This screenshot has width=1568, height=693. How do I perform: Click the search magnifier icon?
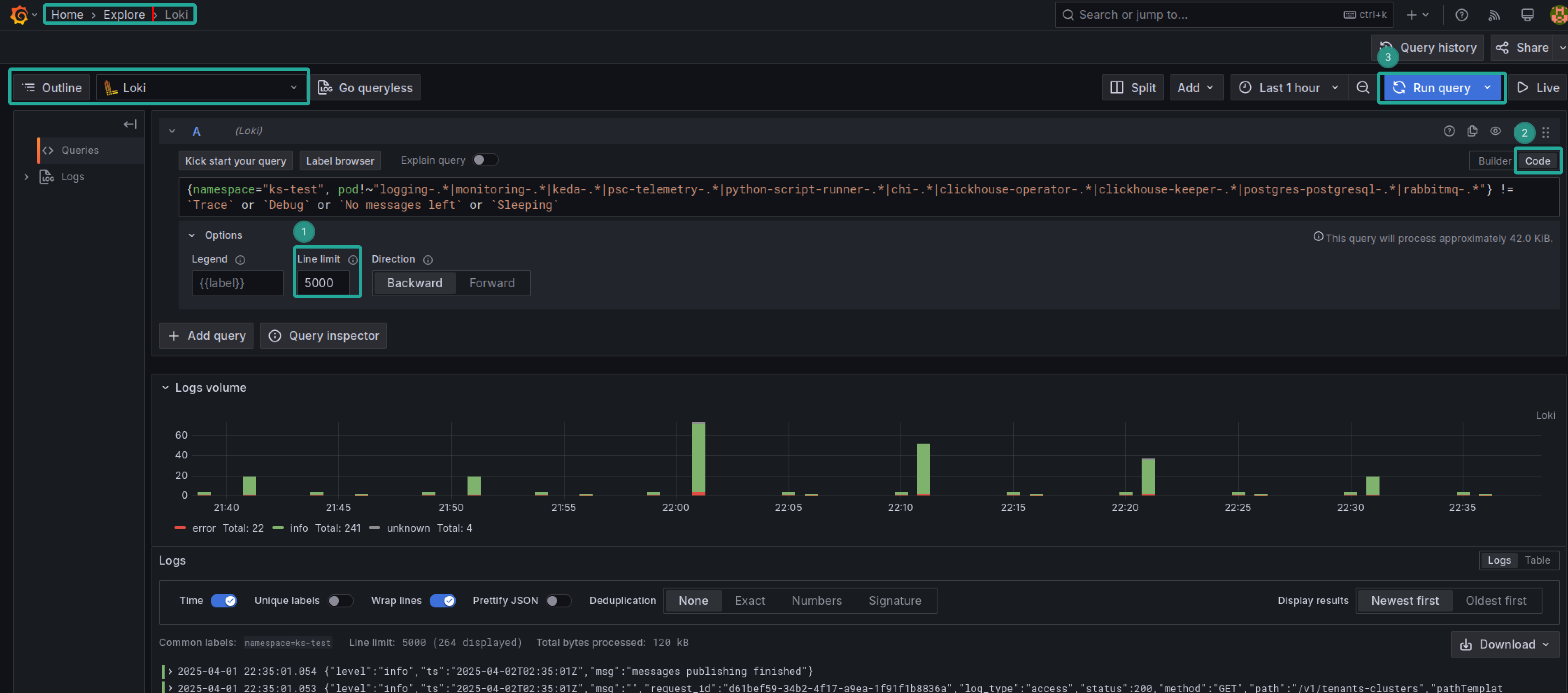tap(1068, 14)
